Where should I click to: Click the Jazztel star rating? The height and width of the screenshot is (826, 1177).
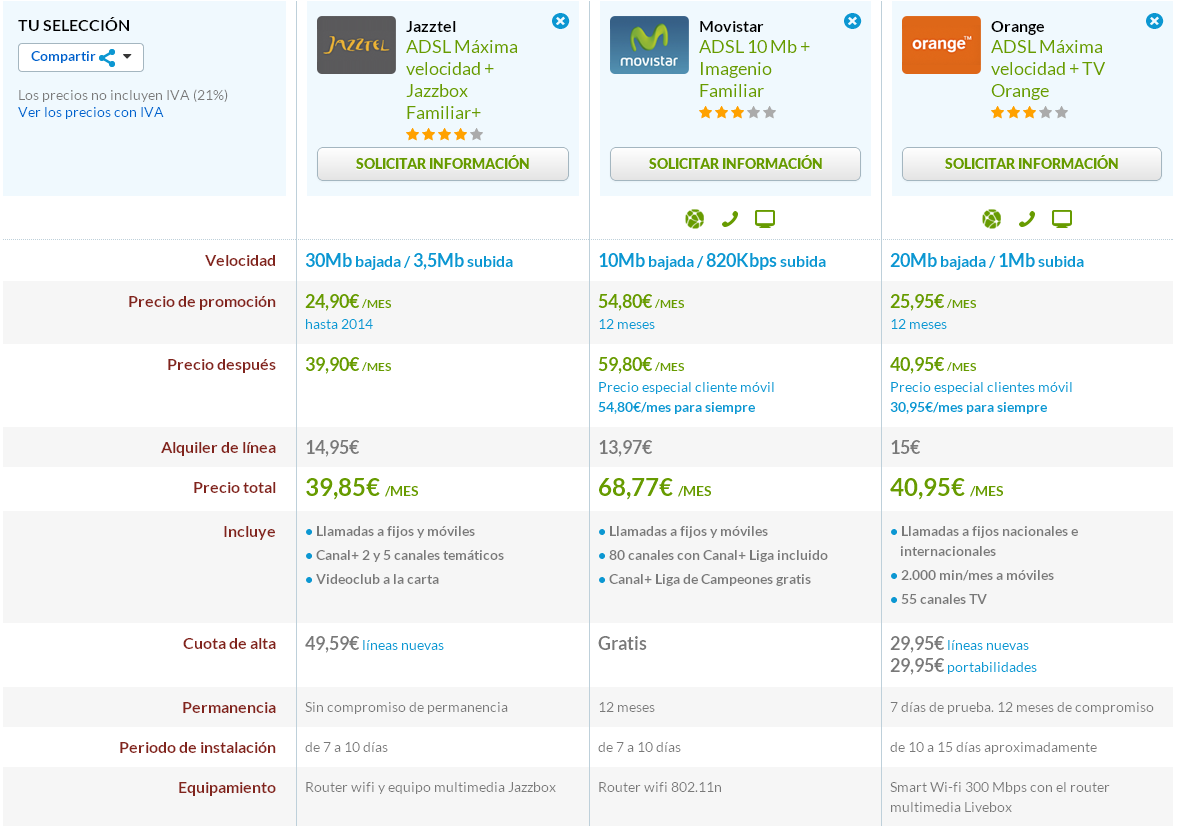(444, 134)
